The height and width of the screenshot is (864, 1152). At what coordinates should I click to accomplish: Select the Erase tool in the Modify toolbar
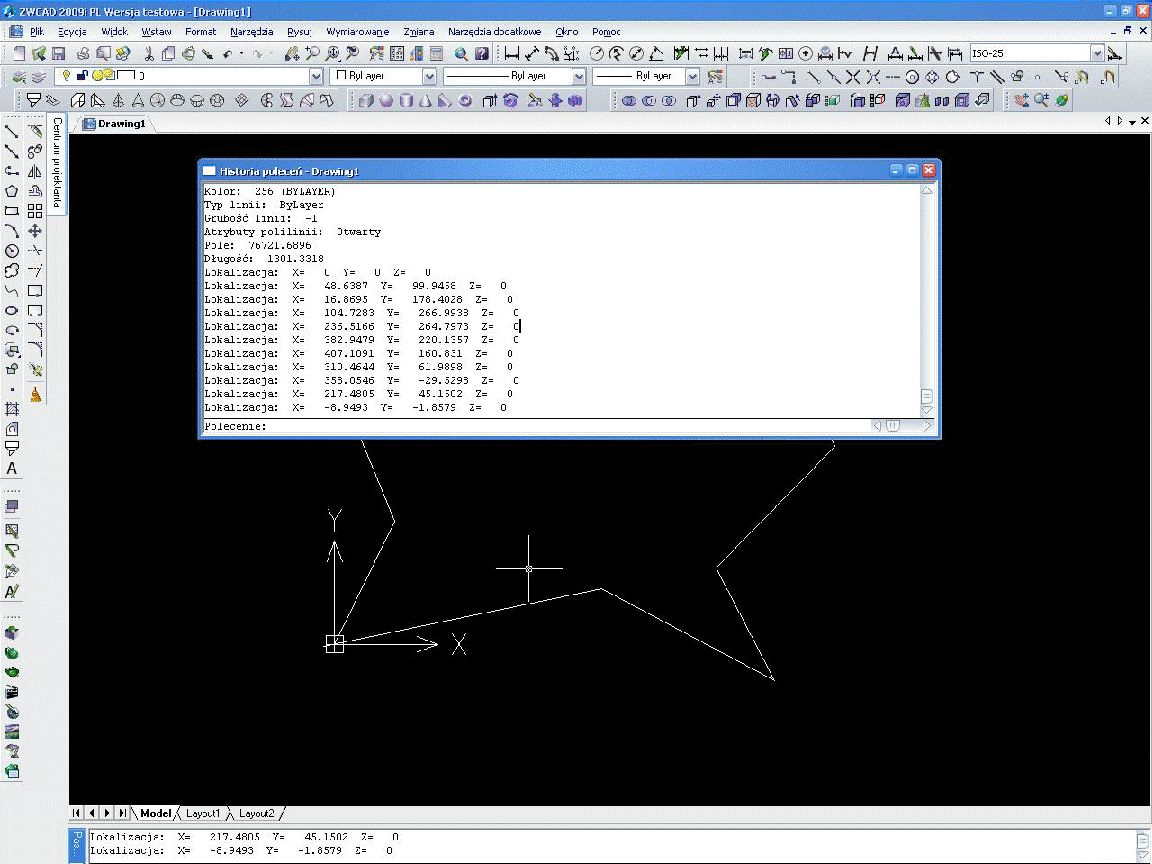35,132
